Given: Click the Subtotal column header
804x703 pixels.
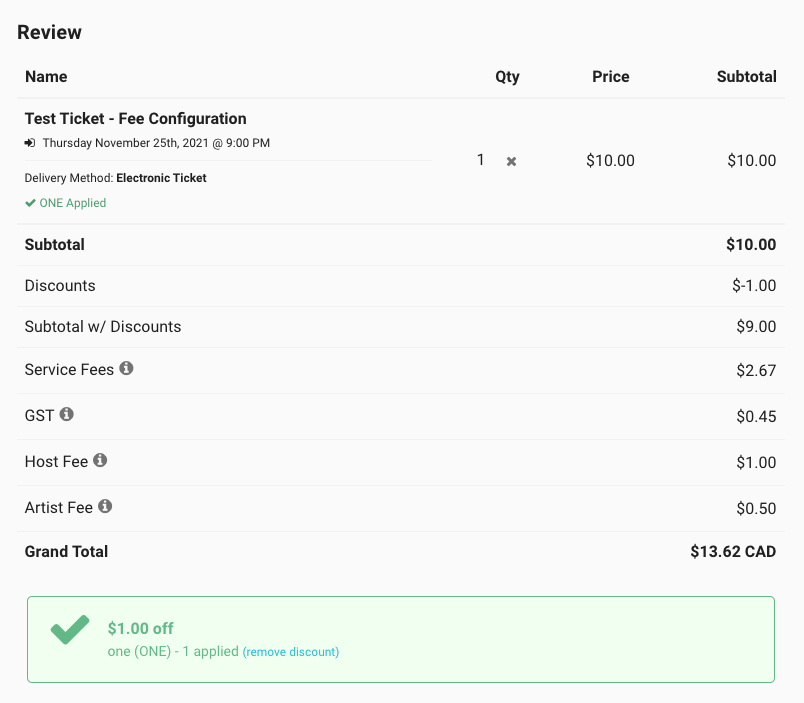Looking at the screenshot, I should 747,76.
